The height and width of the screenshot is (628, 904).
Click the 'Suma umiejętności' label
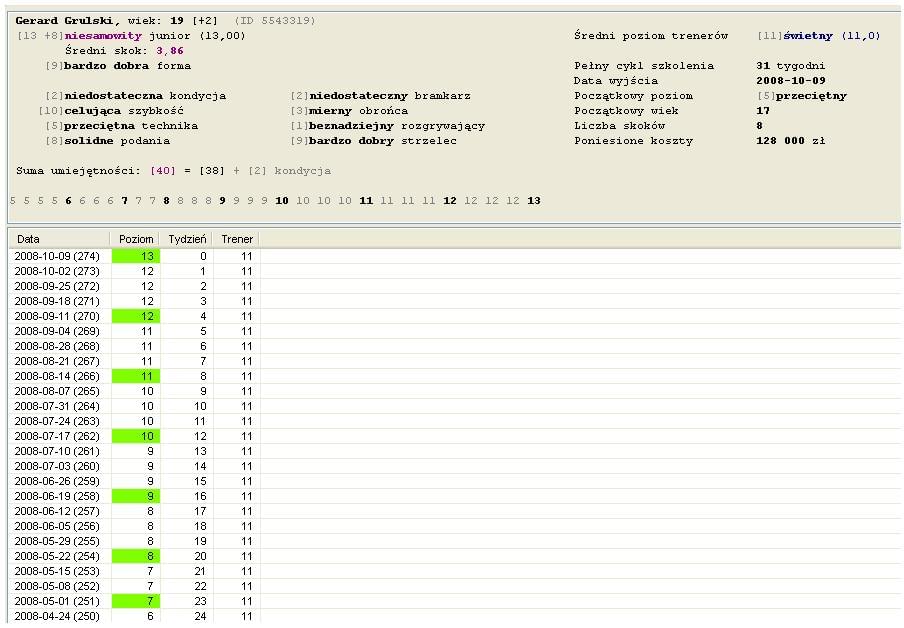78,171
